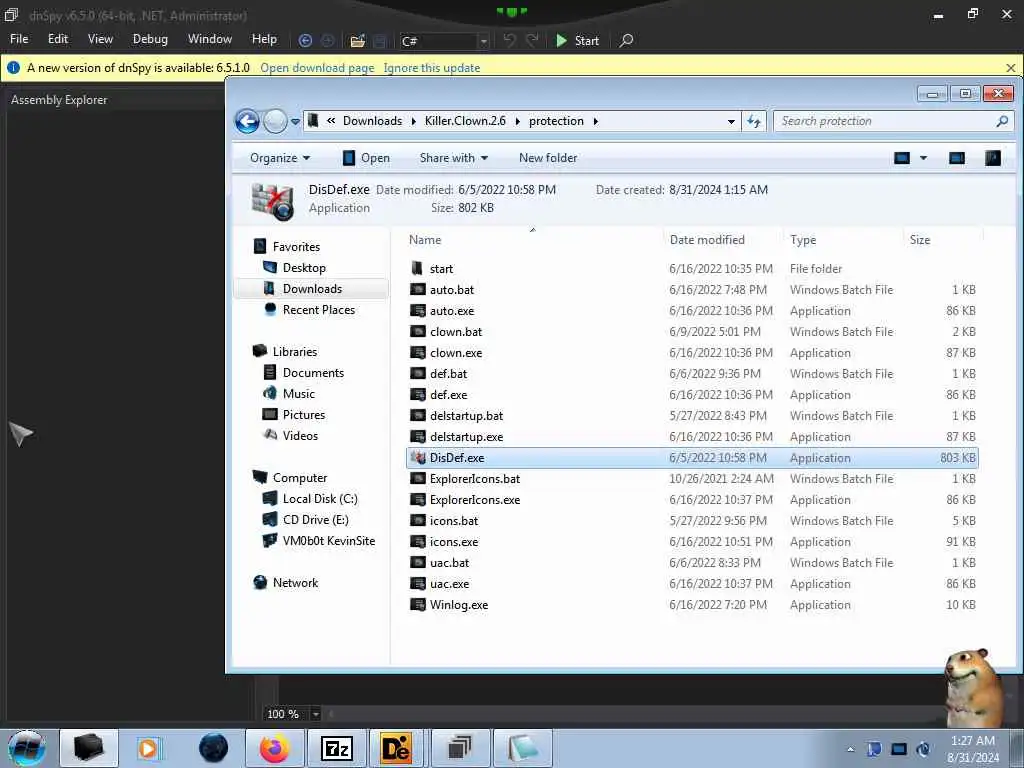
Task: Select Network in the navigation pane
Action: [295, 583]
